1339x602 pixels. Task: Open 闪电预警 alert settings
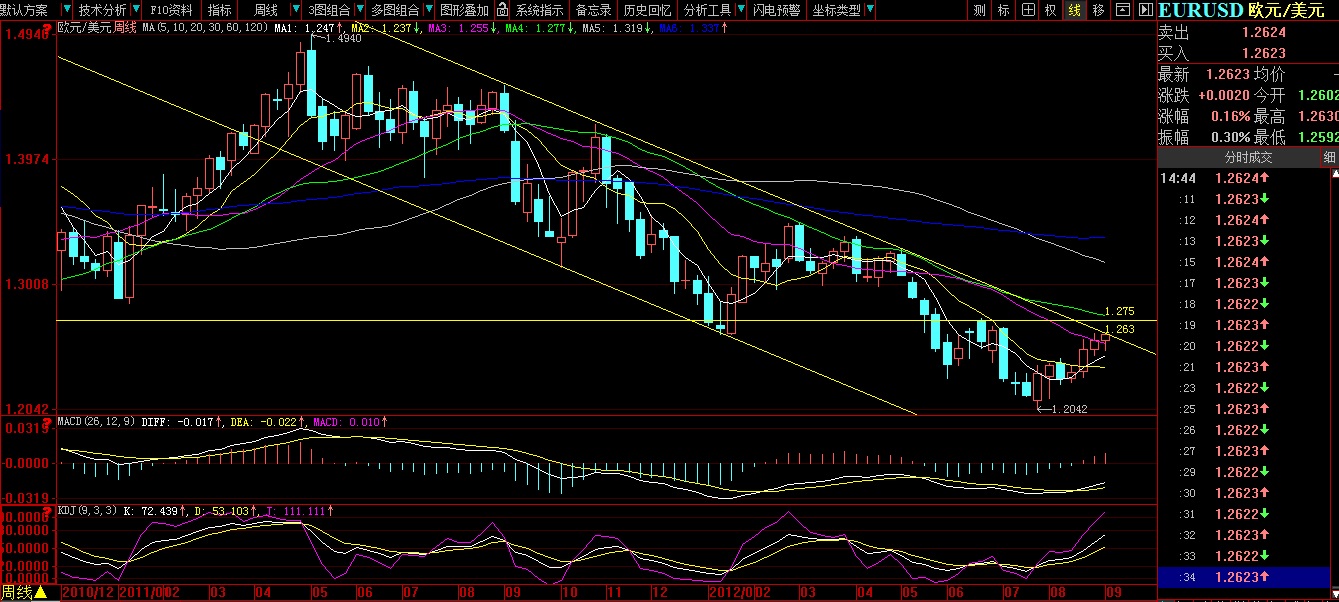[777, 10]
